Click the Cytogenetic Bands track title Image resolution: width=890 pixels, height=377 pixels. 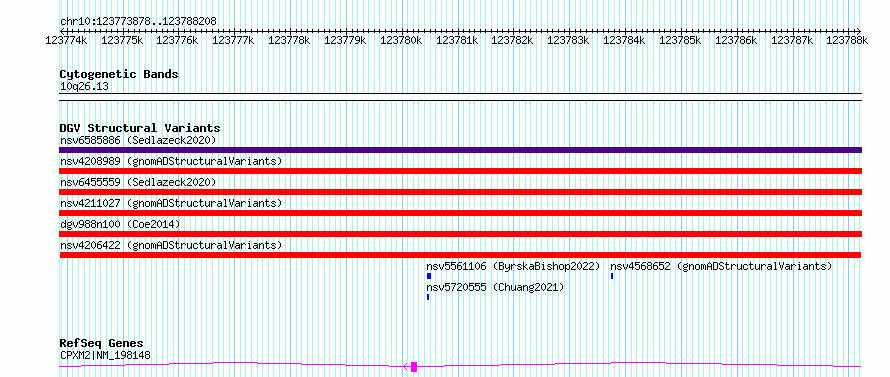[x=119, y=74]
